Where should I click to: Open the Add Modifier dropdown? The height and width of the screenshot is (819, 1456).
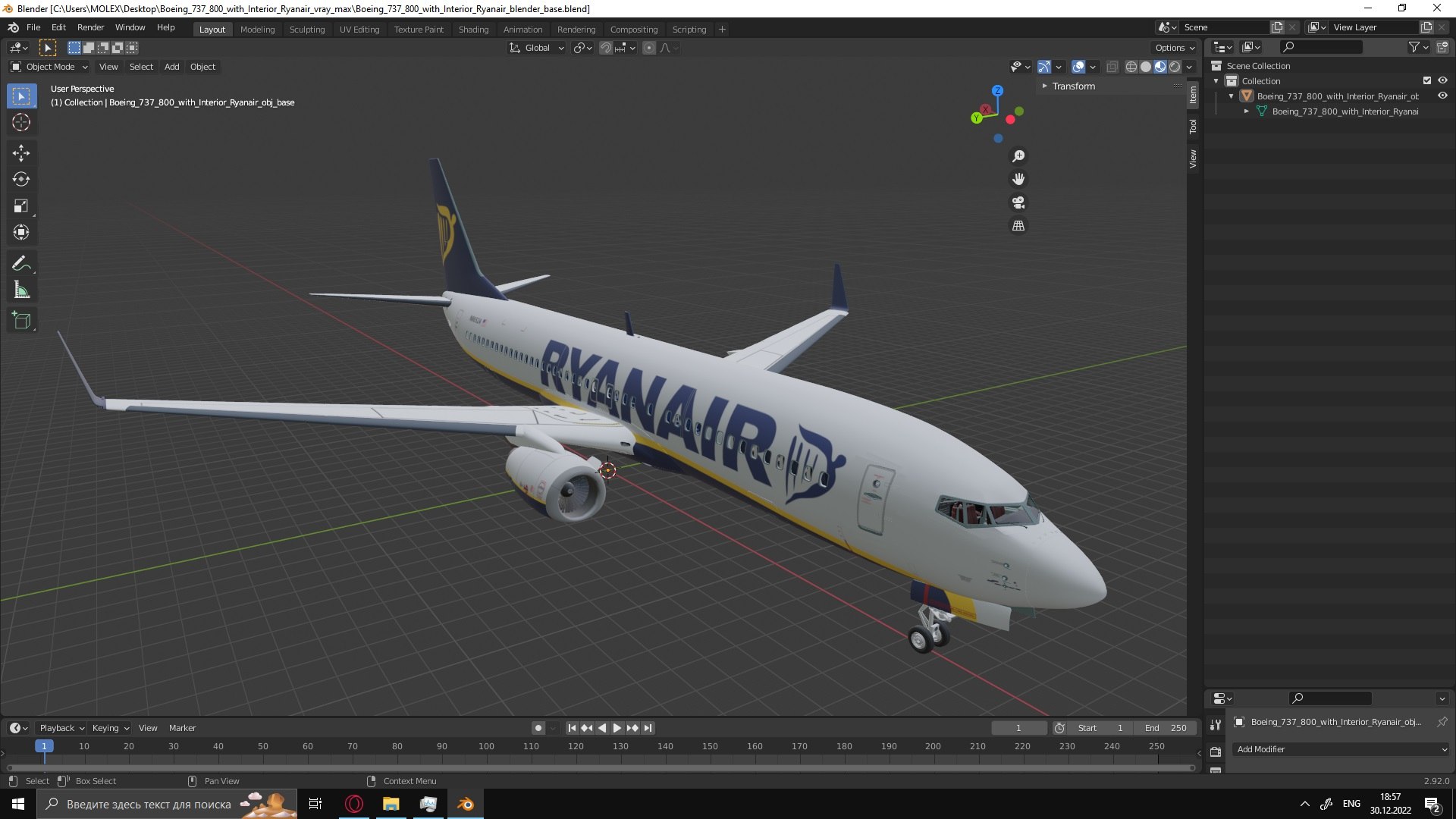coord(1342,749)
